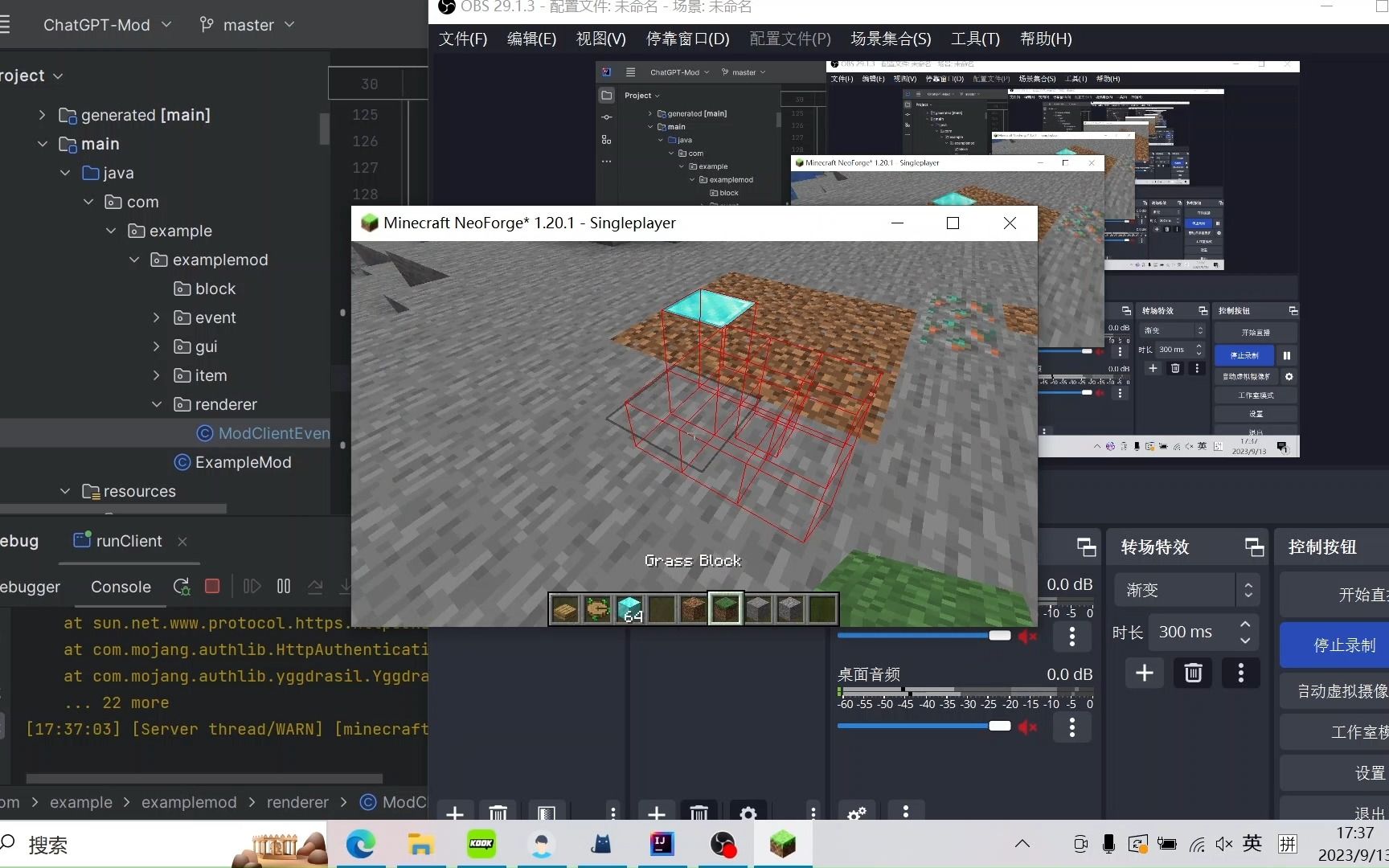Open OBS 视图(V) menu
1389x868 pixels.
pyautogui.click(x=601, y=39)
